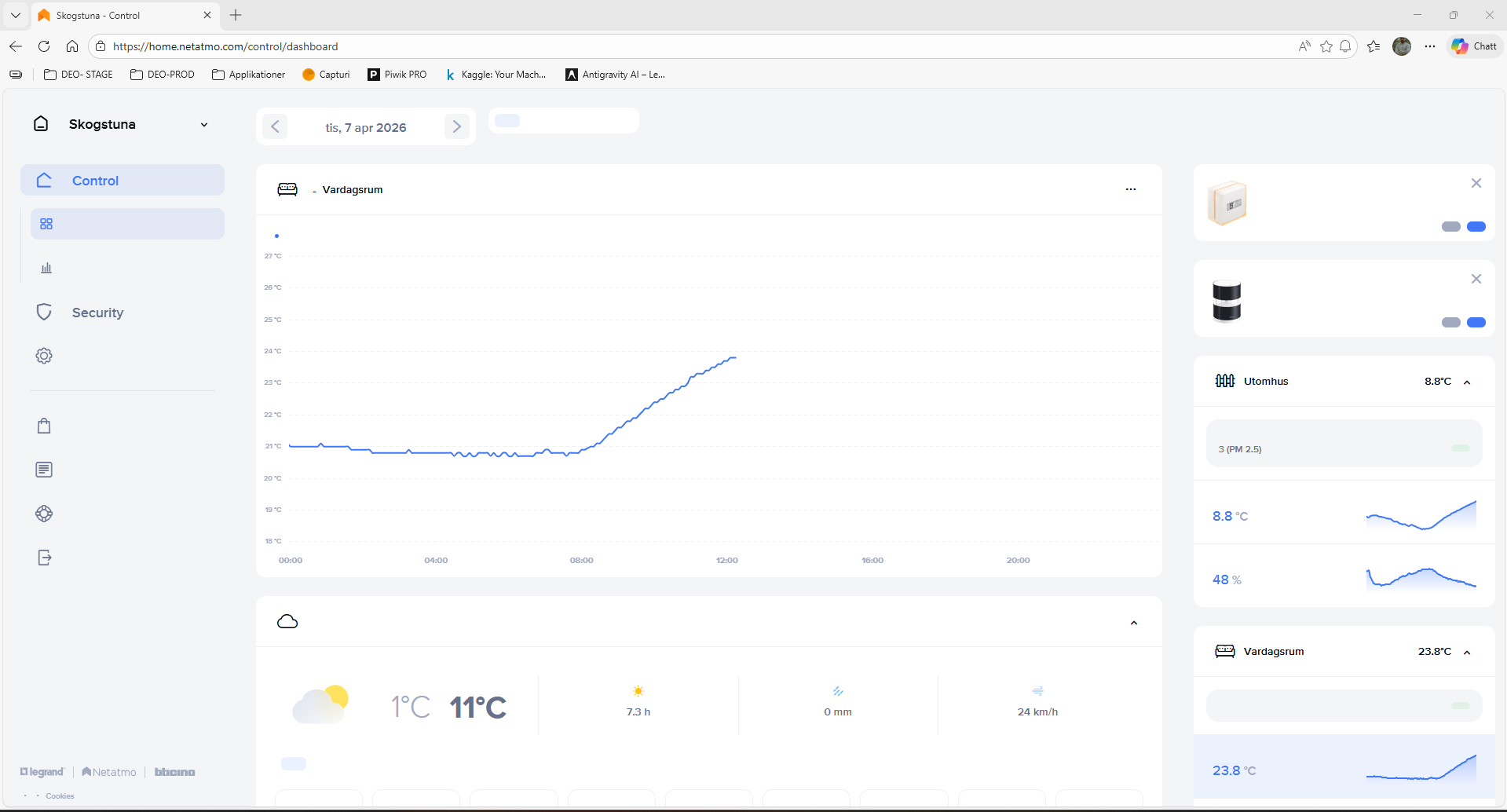
Task: Collapse the weather forecast section
Action: coord(1133,623)
